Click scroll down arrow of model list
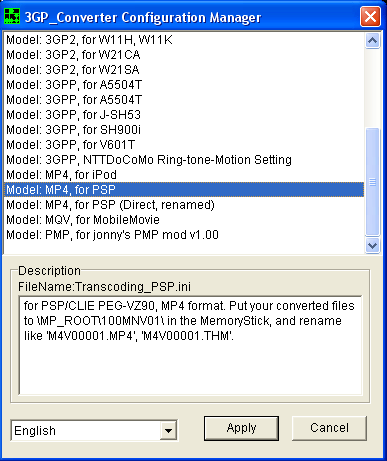 coord(372,246)
